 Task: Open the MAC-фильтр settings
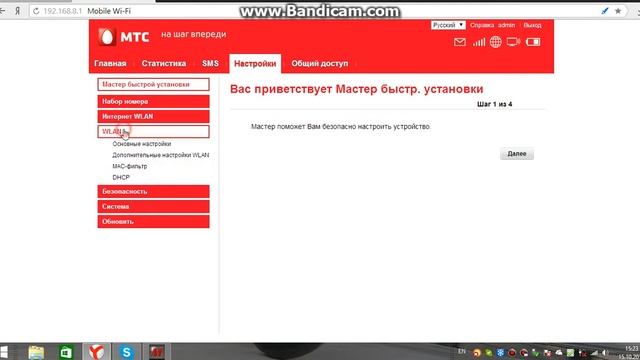coord(130,167)
